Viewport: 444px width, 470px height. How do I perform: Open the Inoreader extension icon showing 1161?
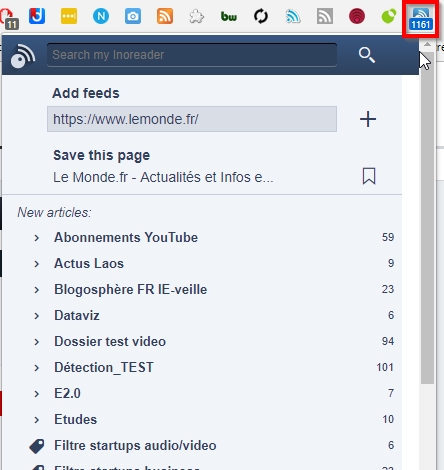point(421,19)
